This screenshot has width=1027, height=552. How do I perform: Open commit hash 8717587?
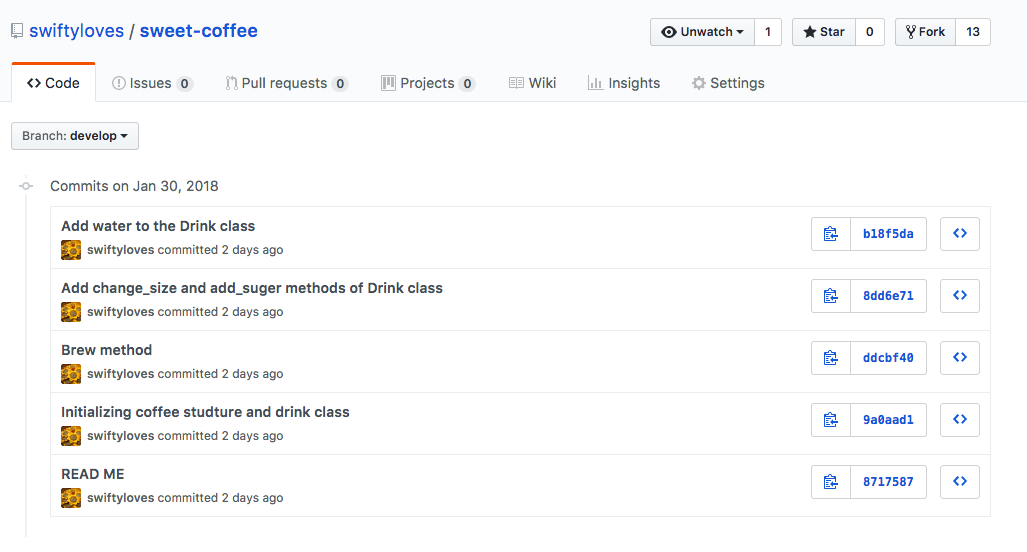tap(888, 482)
